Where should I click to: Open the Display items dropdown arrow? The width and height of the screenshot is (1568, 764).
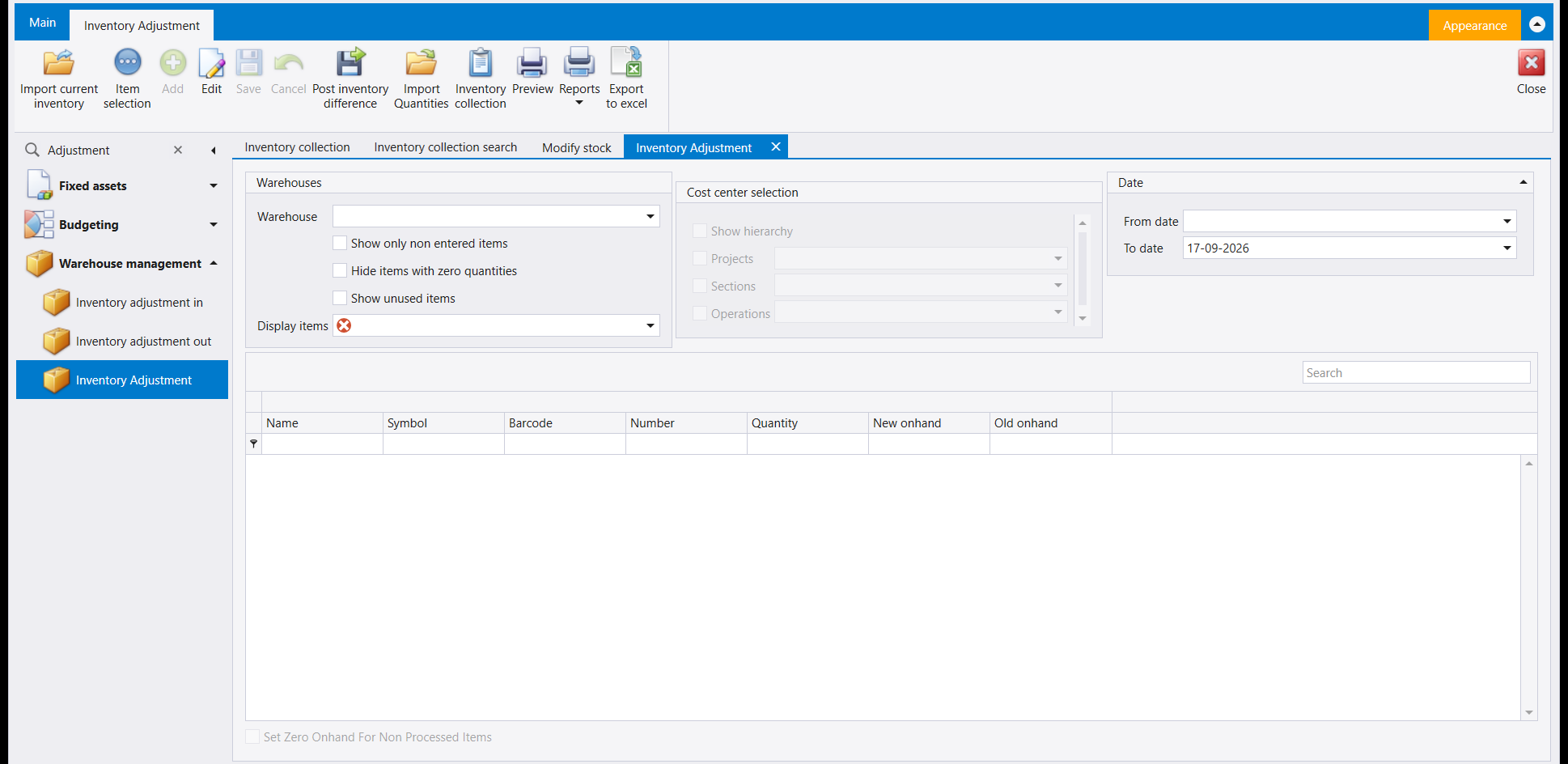(x=651, y=325)
